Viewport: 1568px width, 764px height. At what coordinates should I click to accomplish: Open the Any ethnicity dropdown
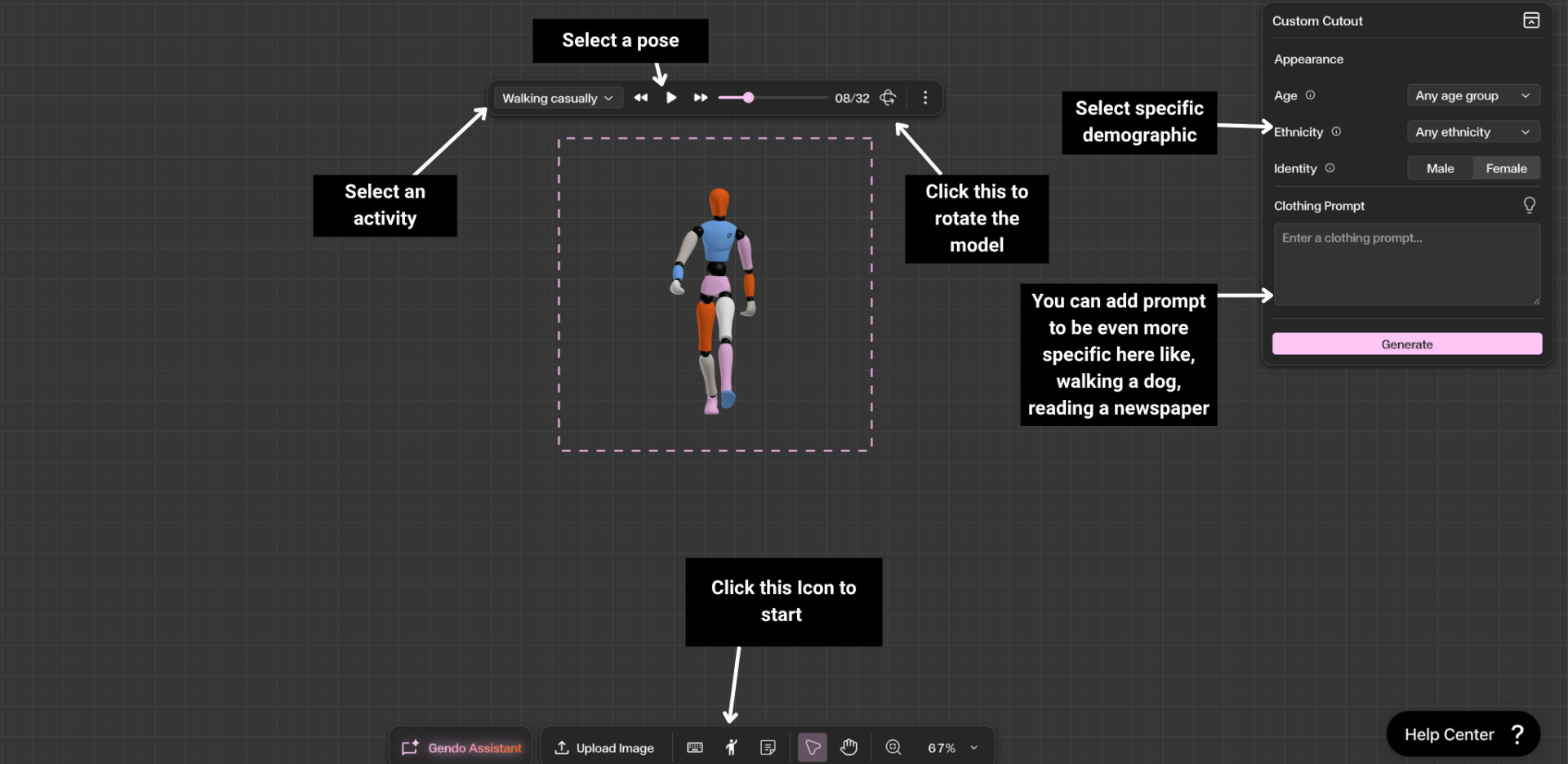[1473, 131]
